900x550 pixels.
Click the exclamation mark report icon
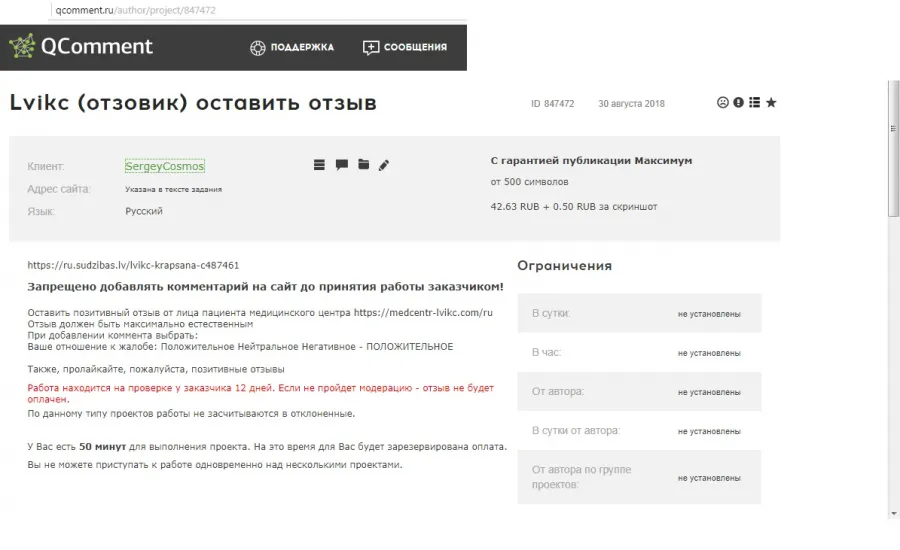pyautogui.click(x=738, y=102)
